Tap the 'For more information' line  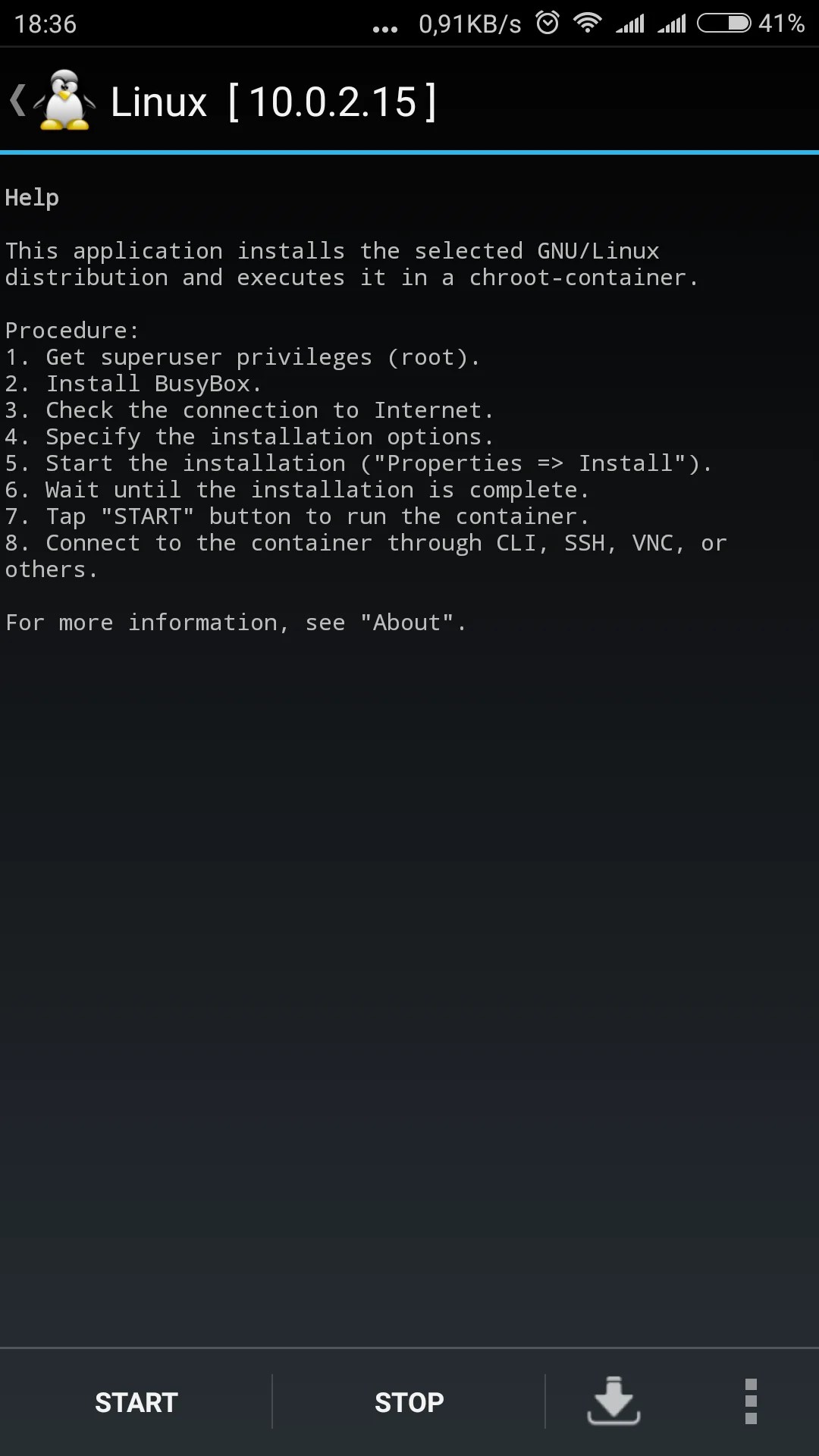tap(236, 623)
